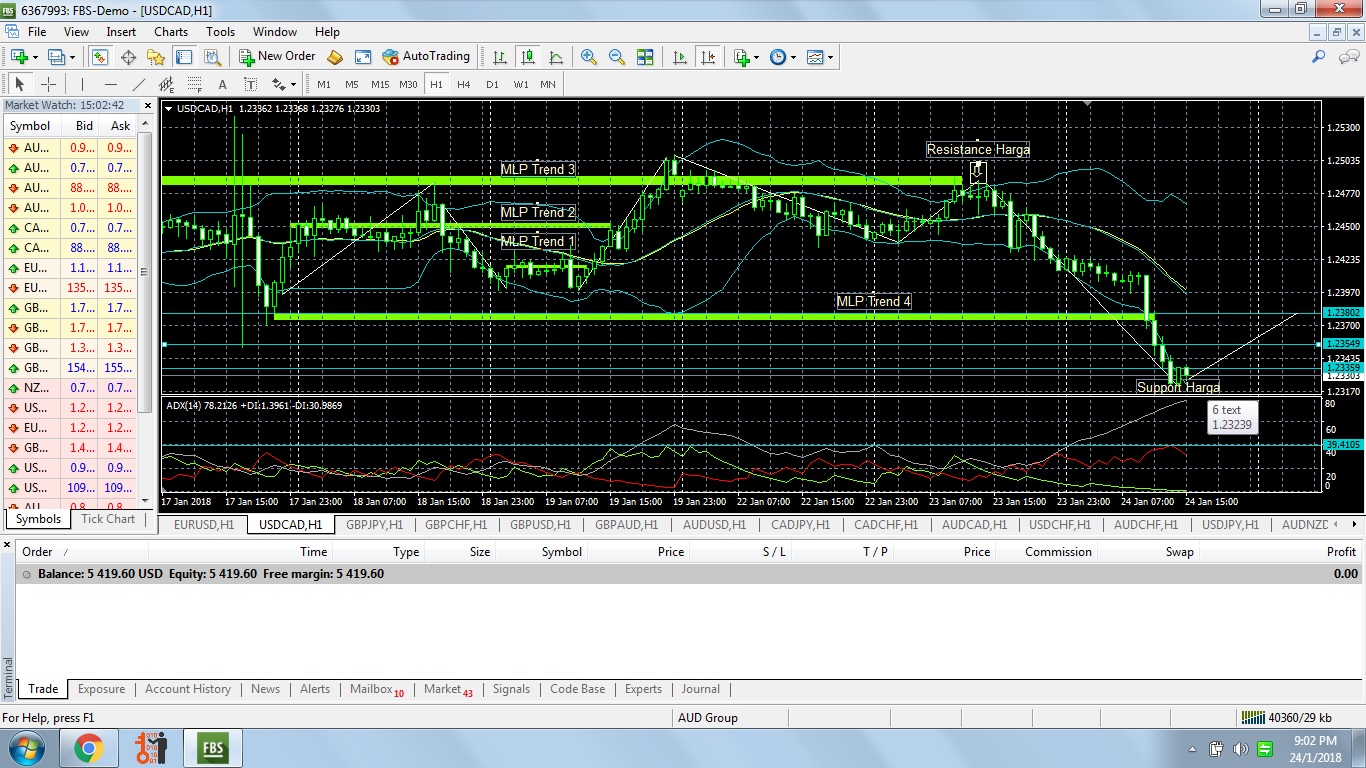
Task: Open the Charts menu
Action: [171, 32]
